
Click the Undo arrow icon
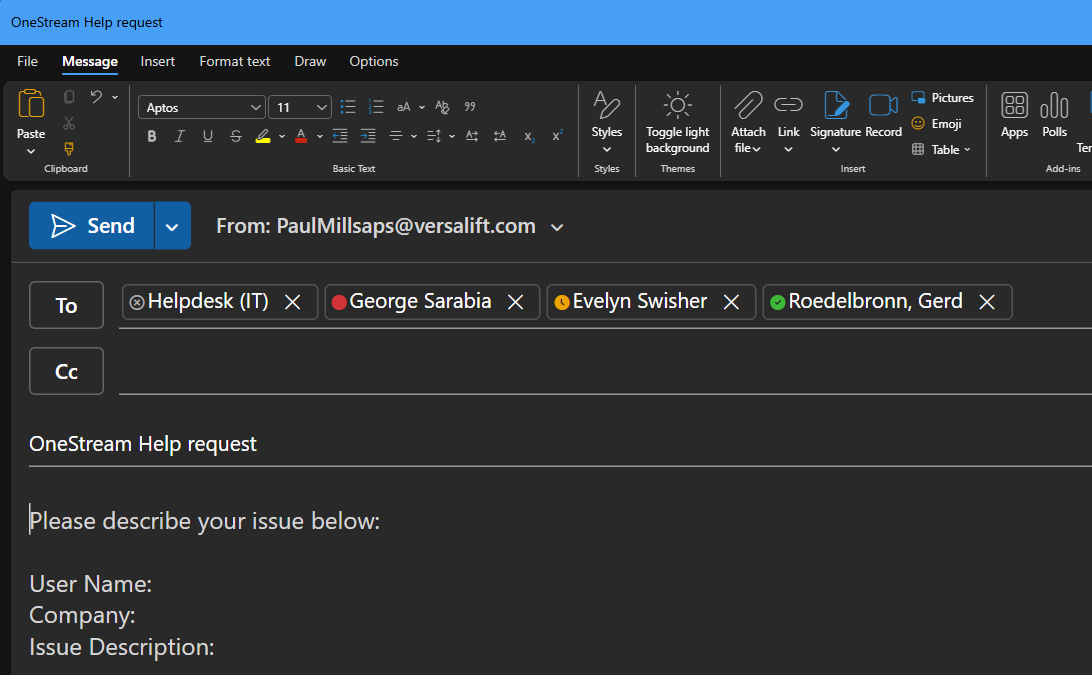coord(96,97)
